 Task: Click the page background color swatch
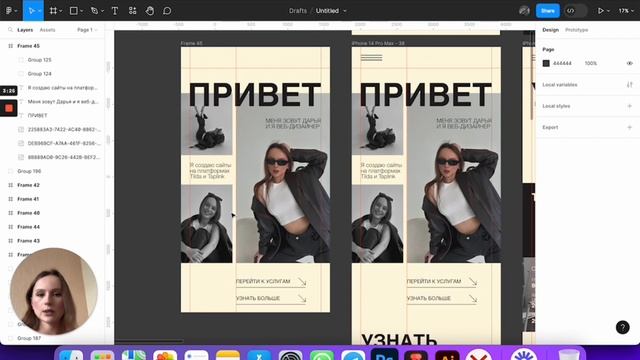tap(546, 63)
